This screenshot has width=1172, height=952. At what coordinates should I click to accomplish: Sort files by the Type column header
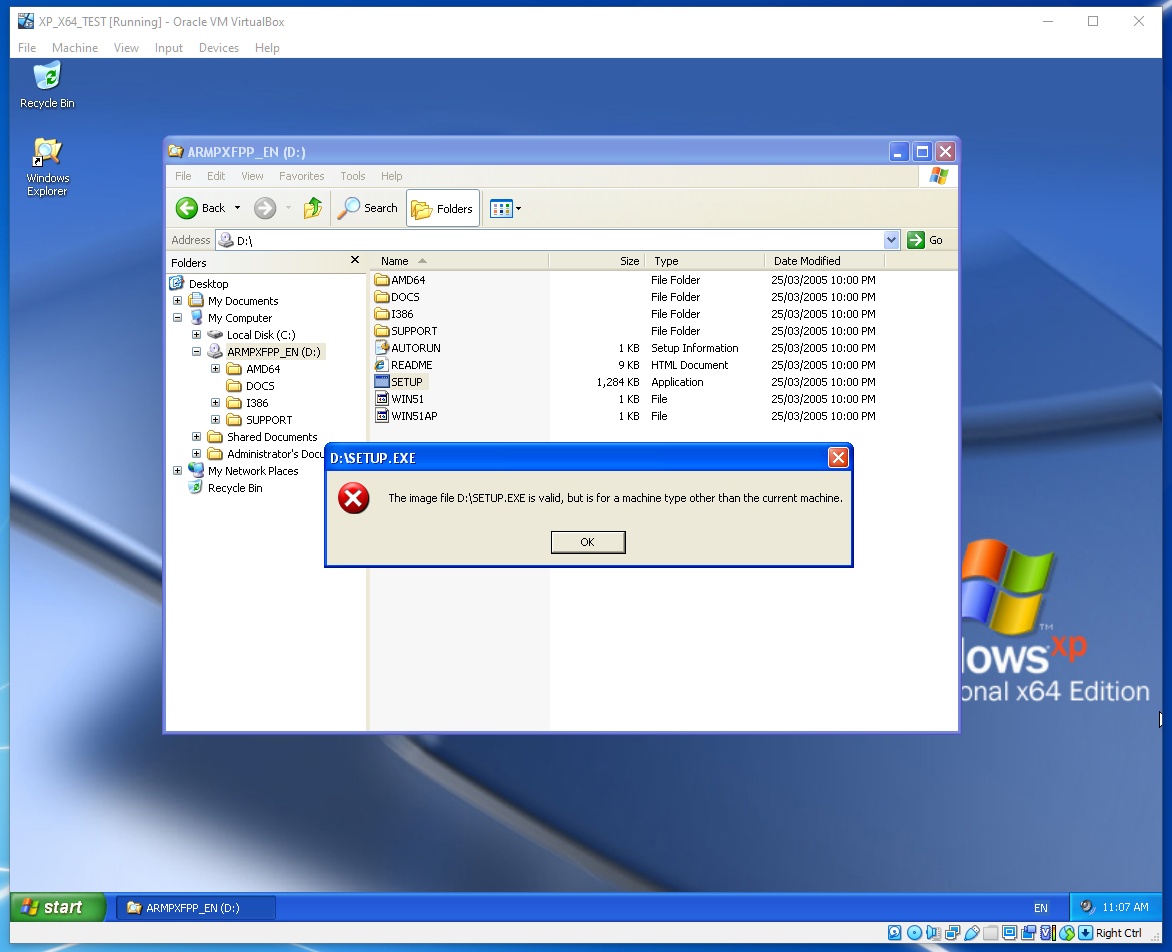(705, 261)
